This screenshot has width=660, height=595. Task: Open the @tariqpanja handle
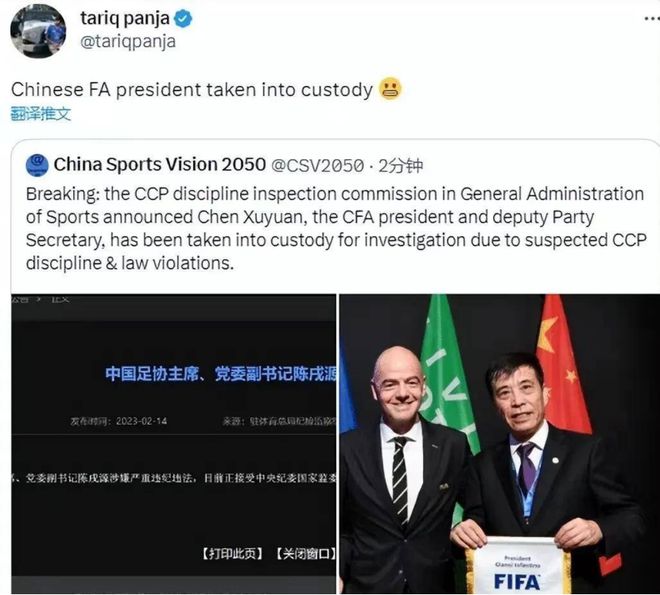128,42
